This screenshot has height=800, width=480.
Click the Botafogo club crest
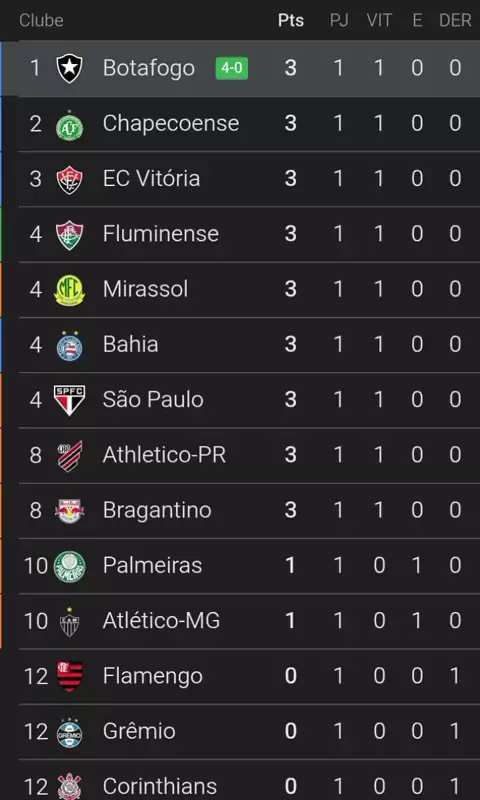pos(69,68)
